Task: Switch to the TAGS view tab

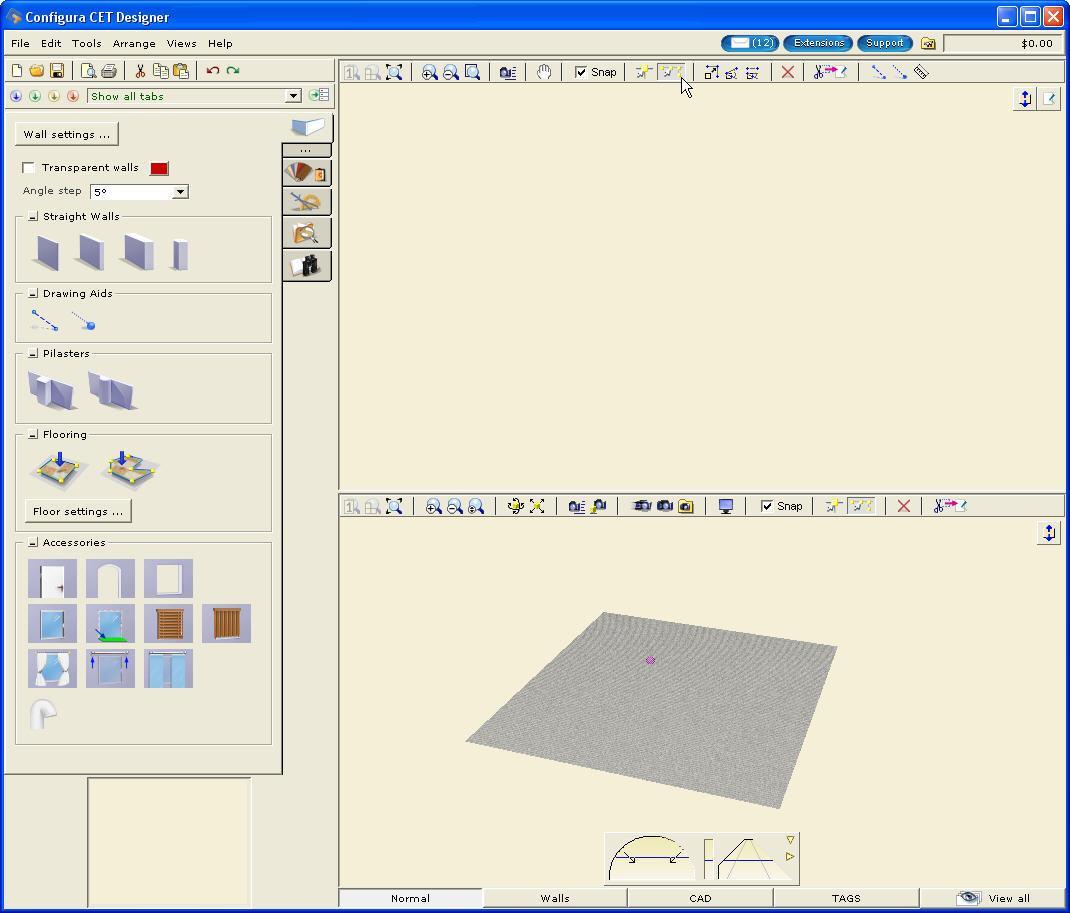Action: coord(846,898)
